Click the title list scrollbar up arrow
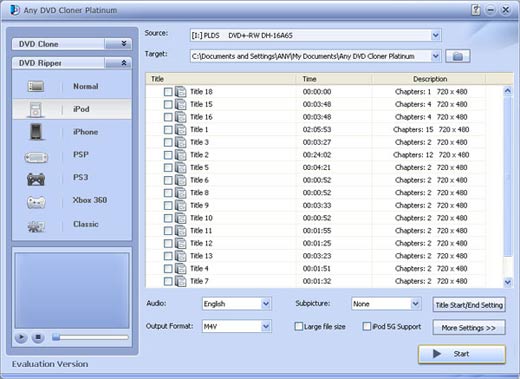The width and height of the screenshot is (520, 379). (507, 91)
